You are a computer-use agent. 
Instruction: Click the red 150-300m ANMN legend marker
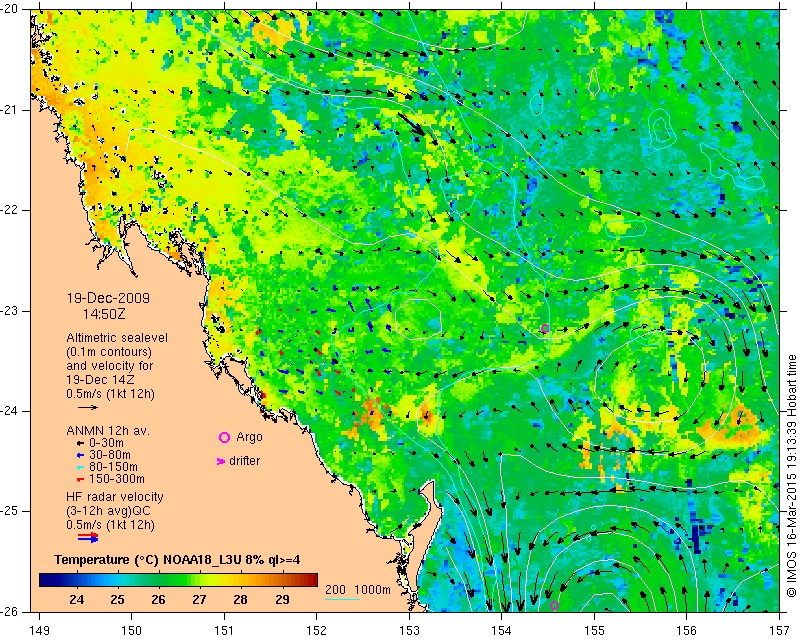(x=80, y=479)
